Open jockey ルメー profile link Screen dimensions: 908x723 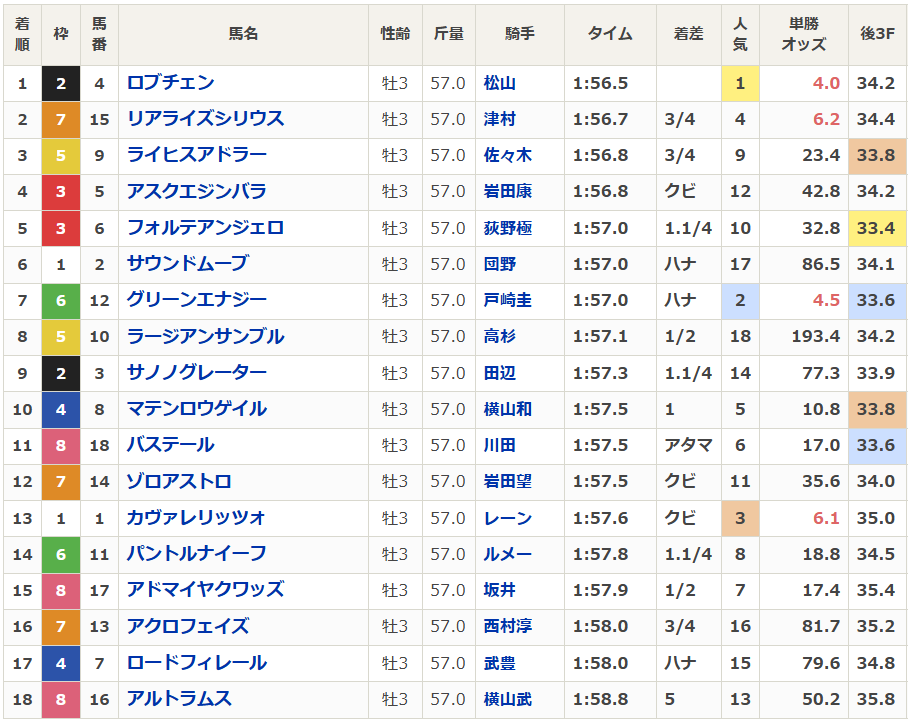pyautogui.click(x=508, y=554)
